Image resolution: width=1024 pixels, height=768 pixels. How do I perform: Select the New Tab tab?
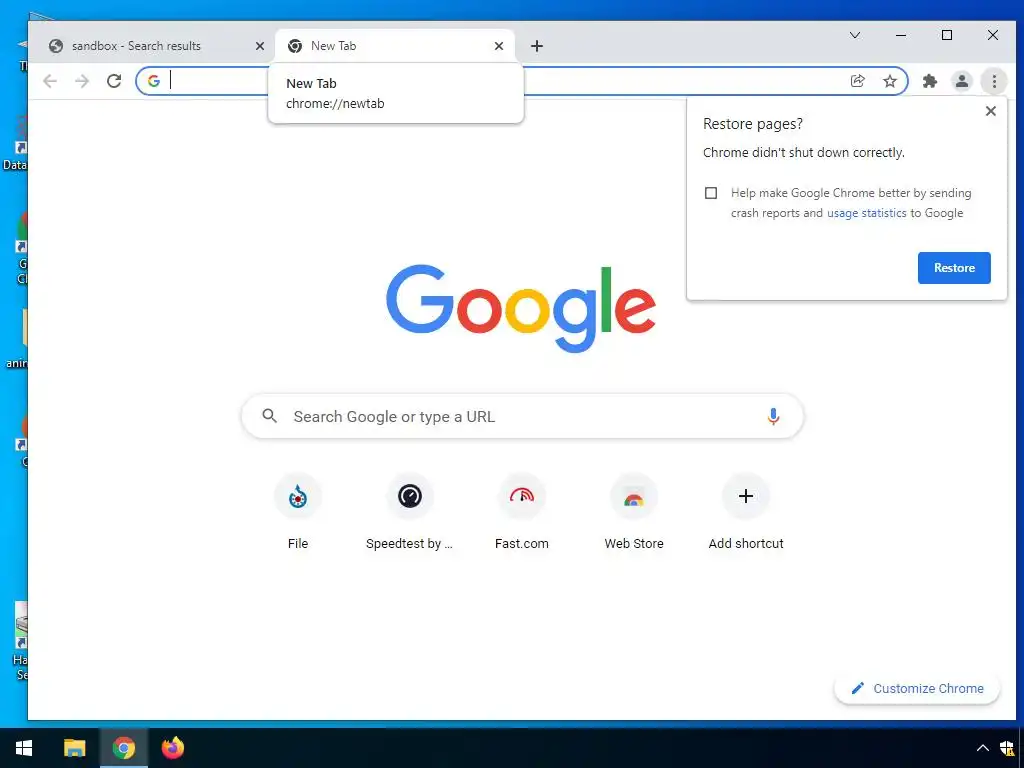point(394,46)
